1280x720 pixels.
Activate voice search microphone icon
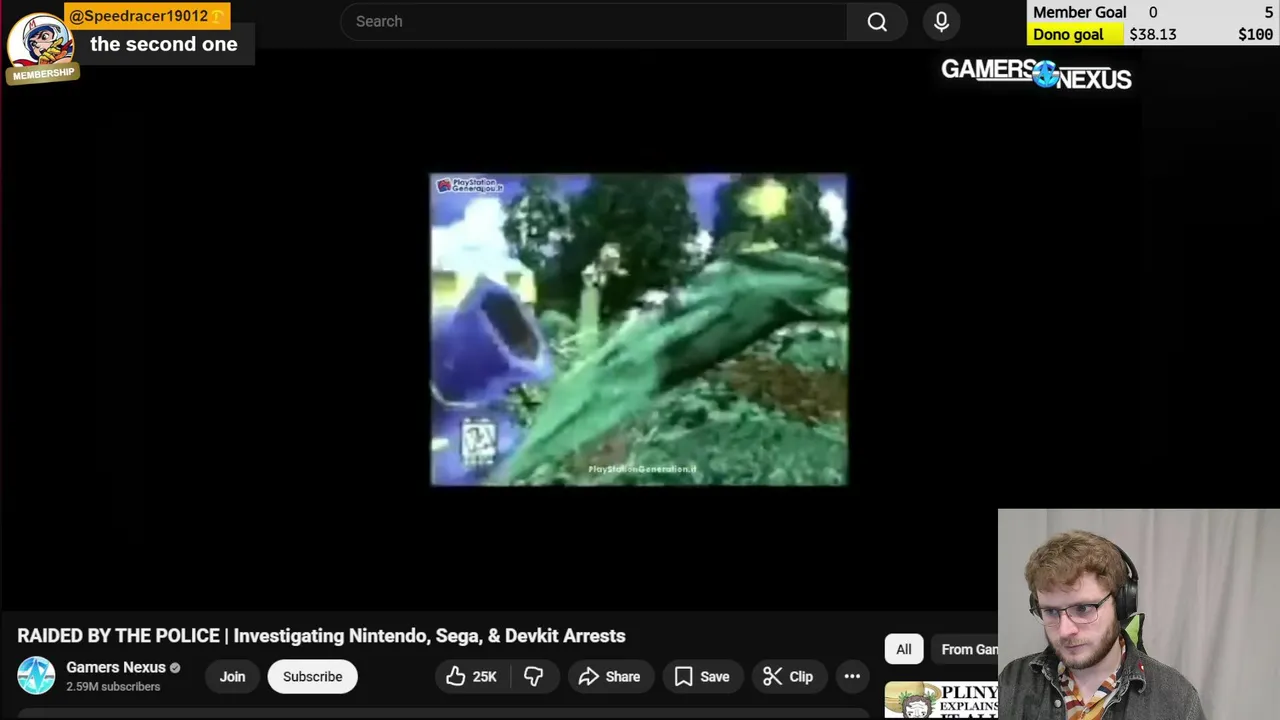point(941,21)
